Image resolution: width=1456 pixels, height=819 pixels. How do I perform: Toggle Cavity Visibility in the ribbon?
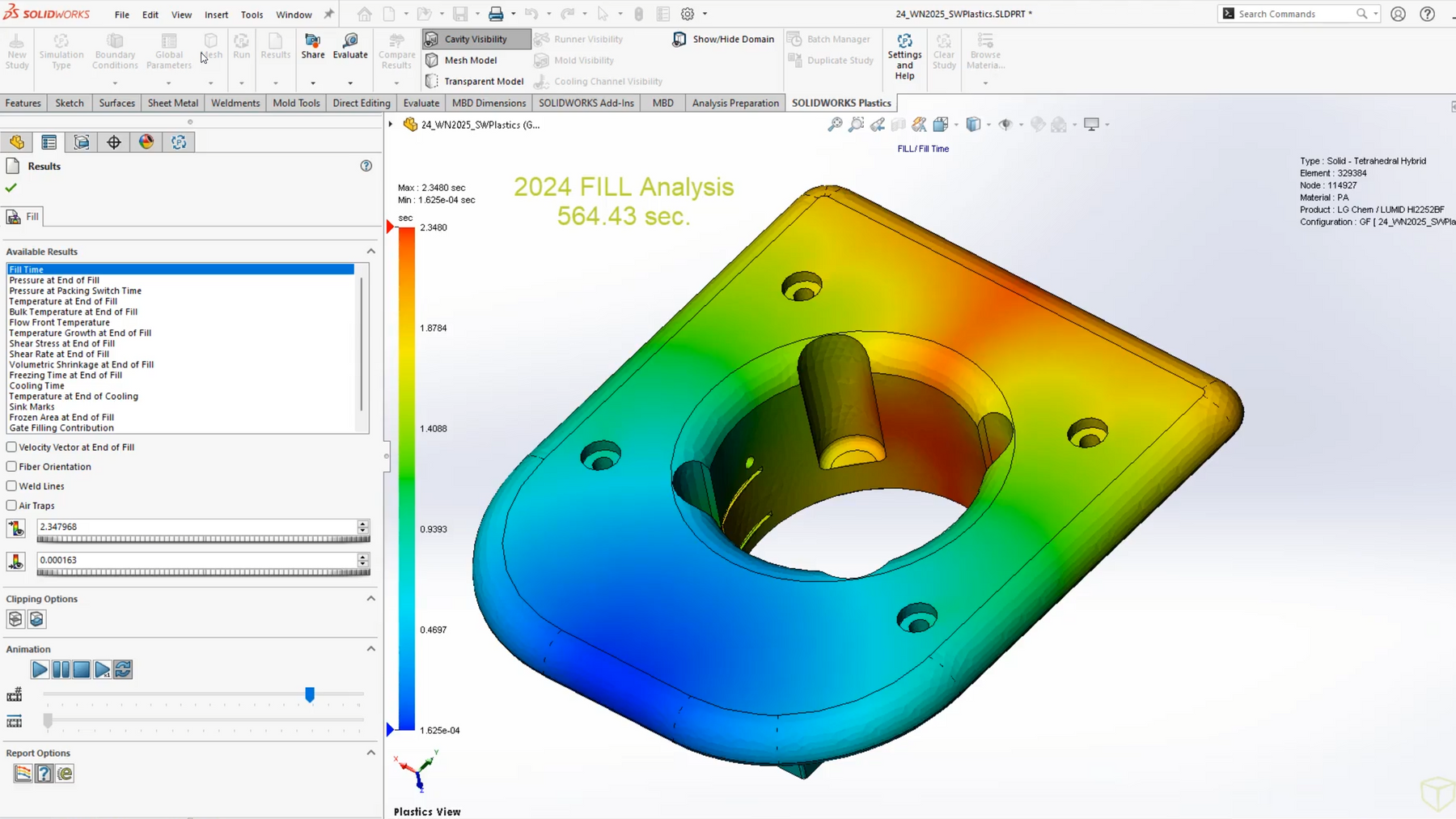(x=476, y=39)
